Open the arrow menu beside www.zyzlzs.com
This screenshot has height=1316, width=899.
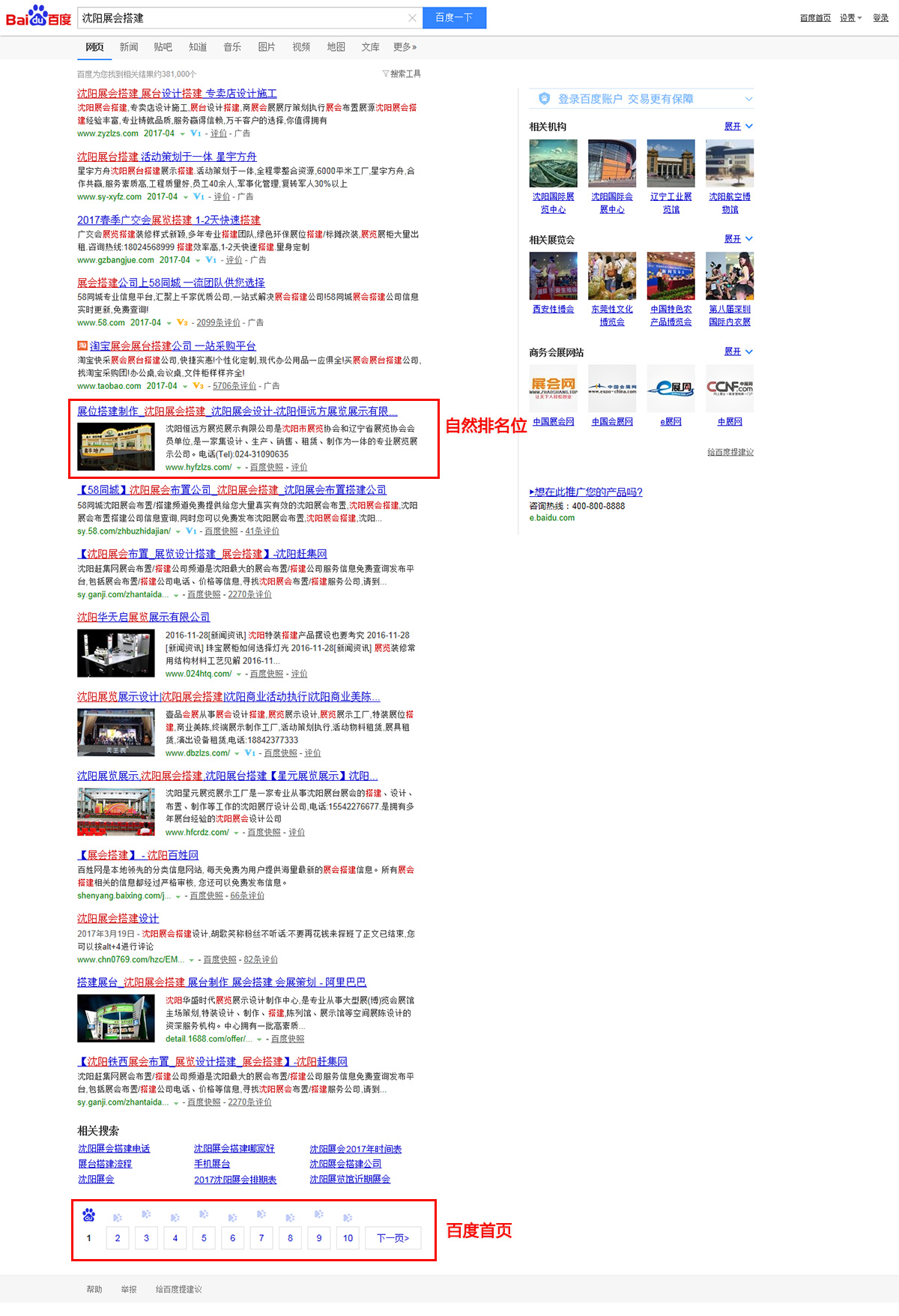click(x=182, y=134)
